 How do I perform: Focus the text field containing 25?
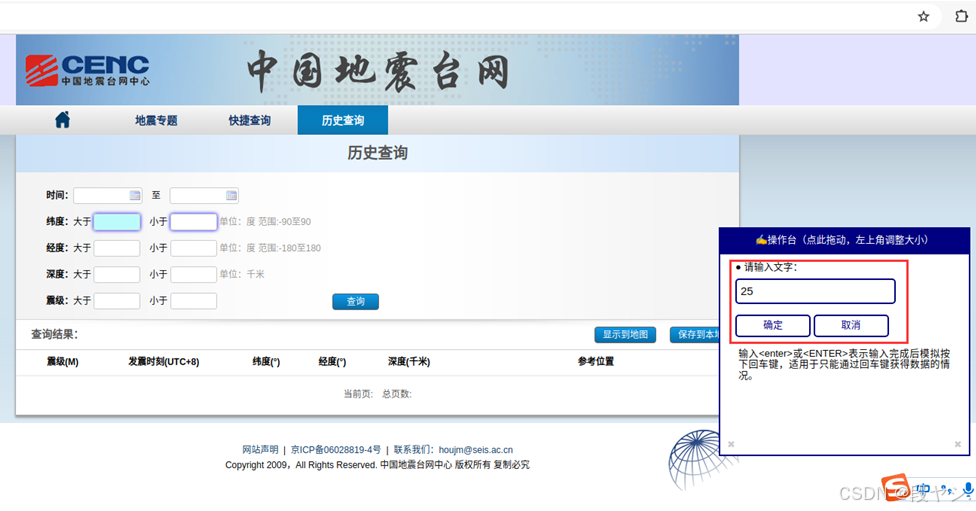(x=815, y=291)
